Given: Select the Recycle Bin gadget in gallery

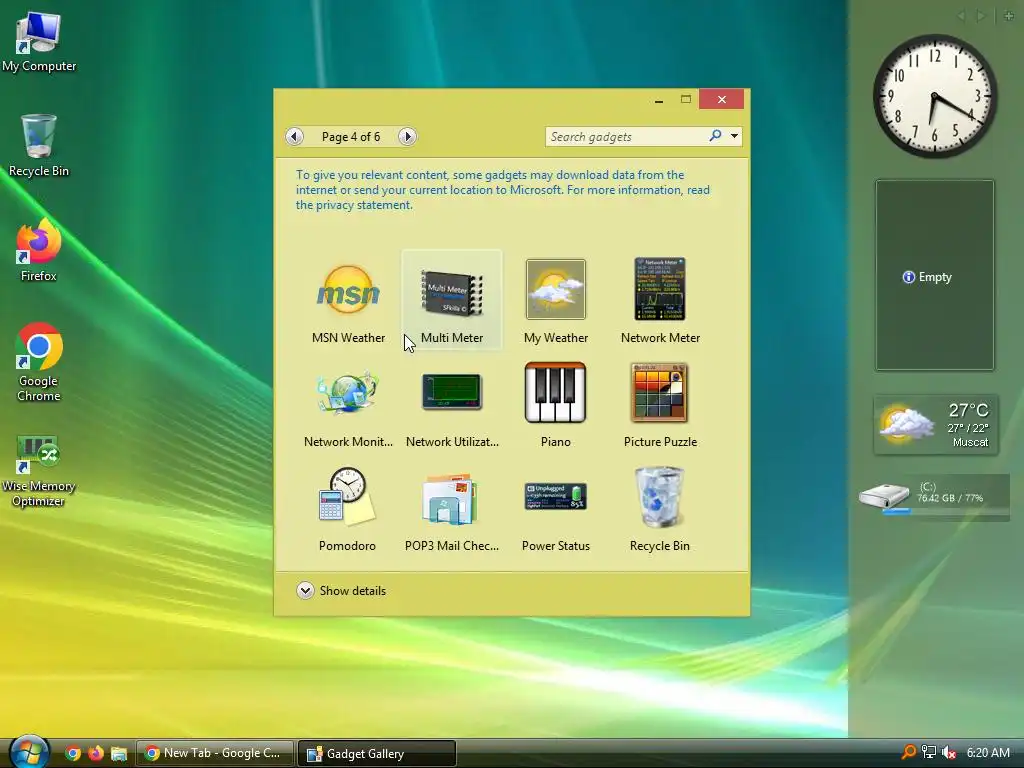Looking at the screenshot, I should 660,509.
